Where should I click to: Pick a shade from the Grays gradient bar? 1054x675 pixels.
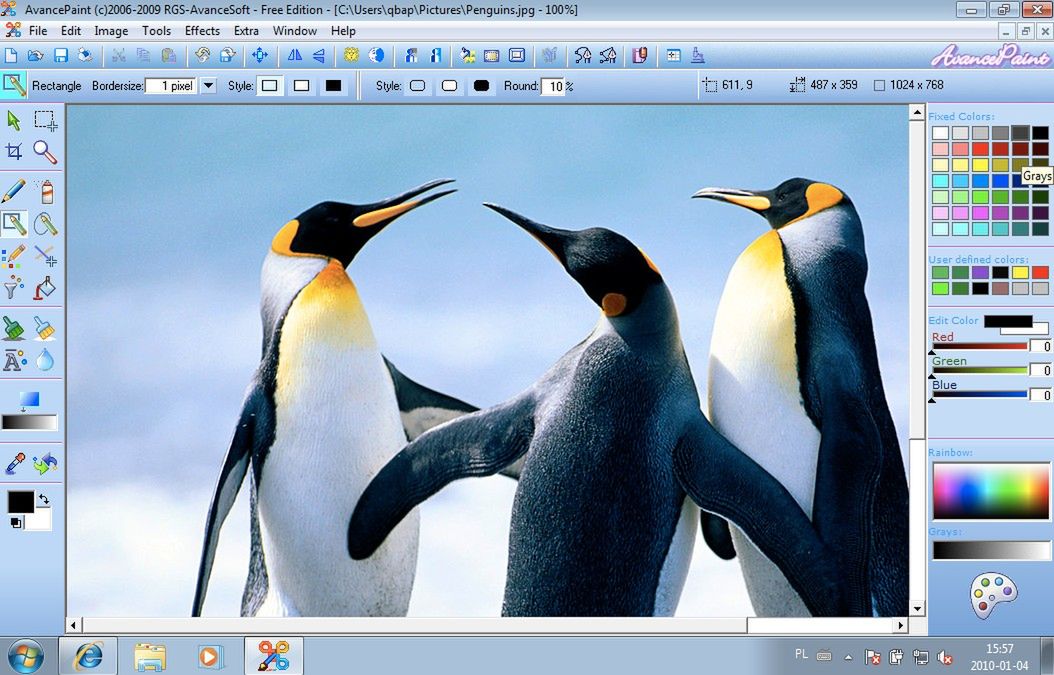click(991, 551)
